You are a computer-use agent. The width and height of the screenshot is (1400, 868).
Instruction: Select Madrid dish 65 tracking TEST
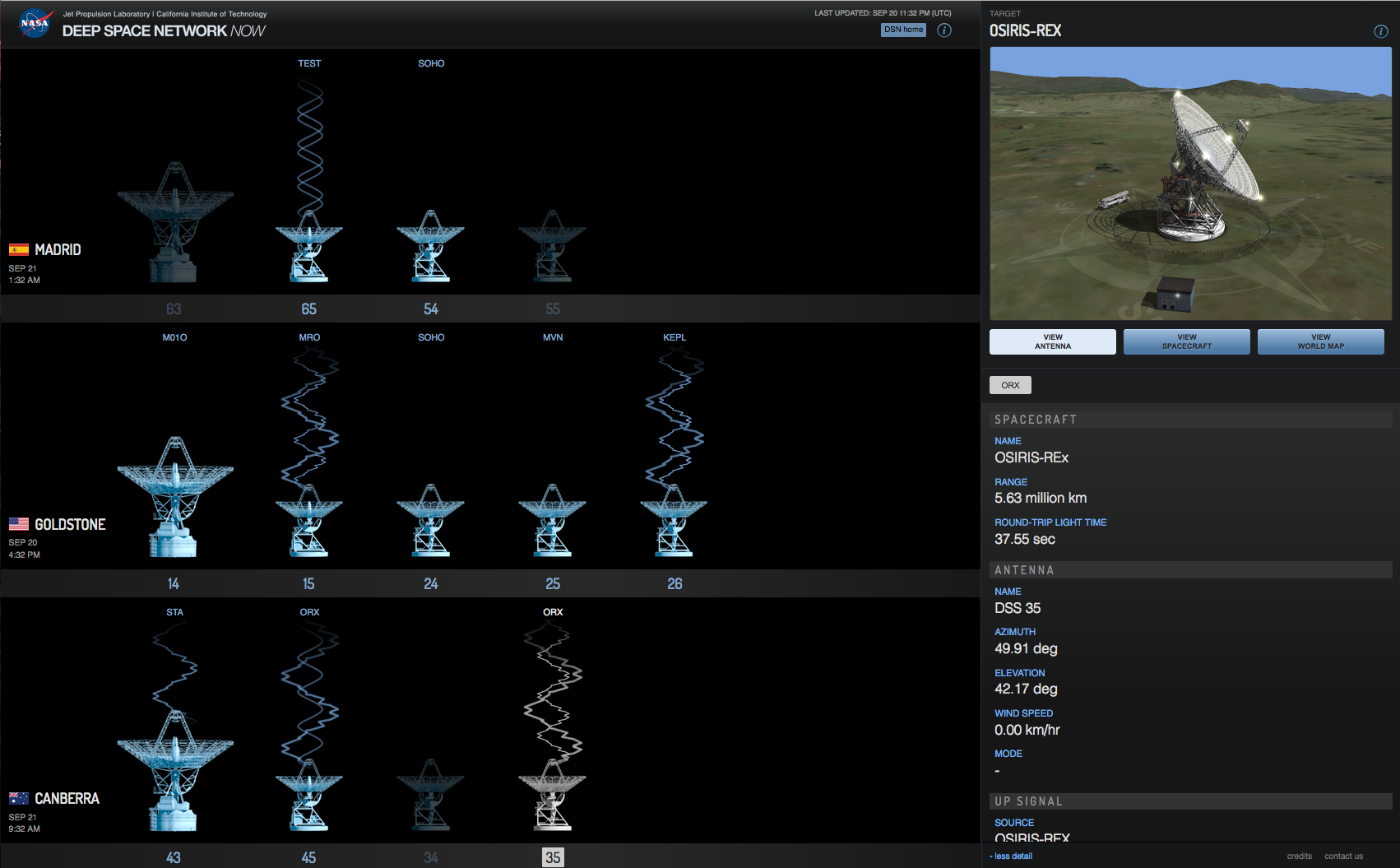[309, 247]
